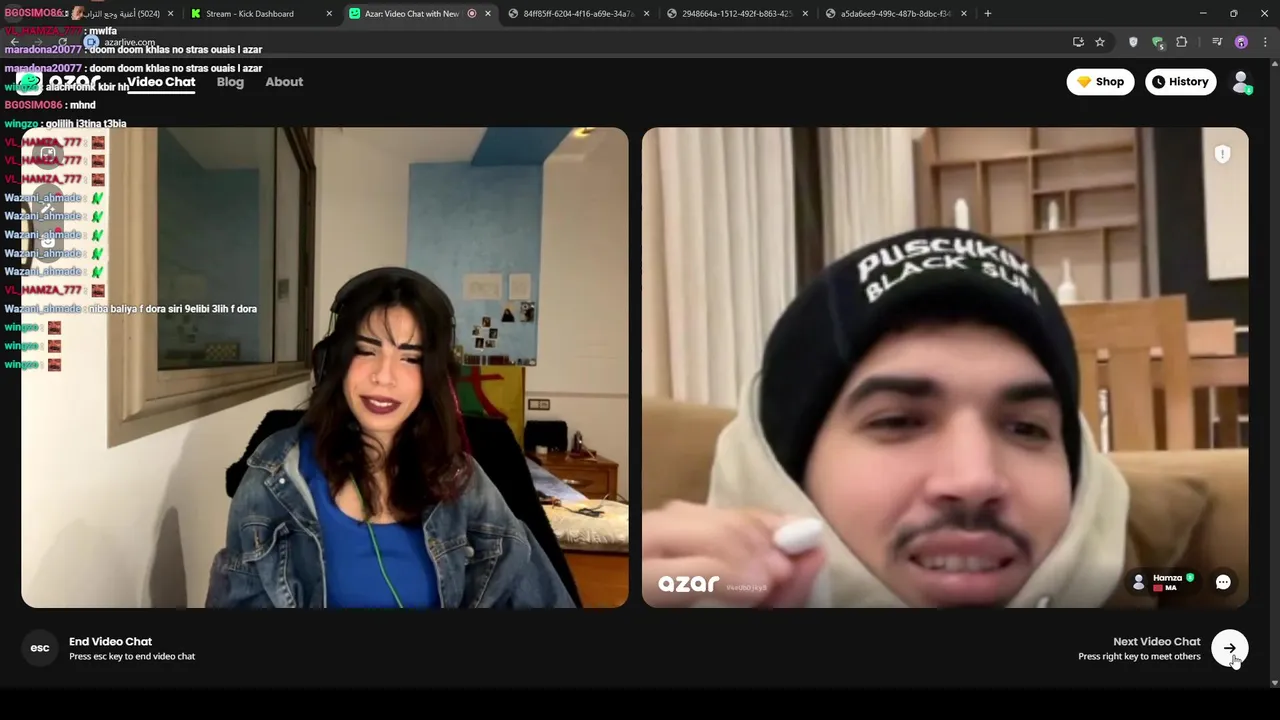Bookmark this page with the star icon
This screenshot has height=720, width=1280.
point(1100,42)
